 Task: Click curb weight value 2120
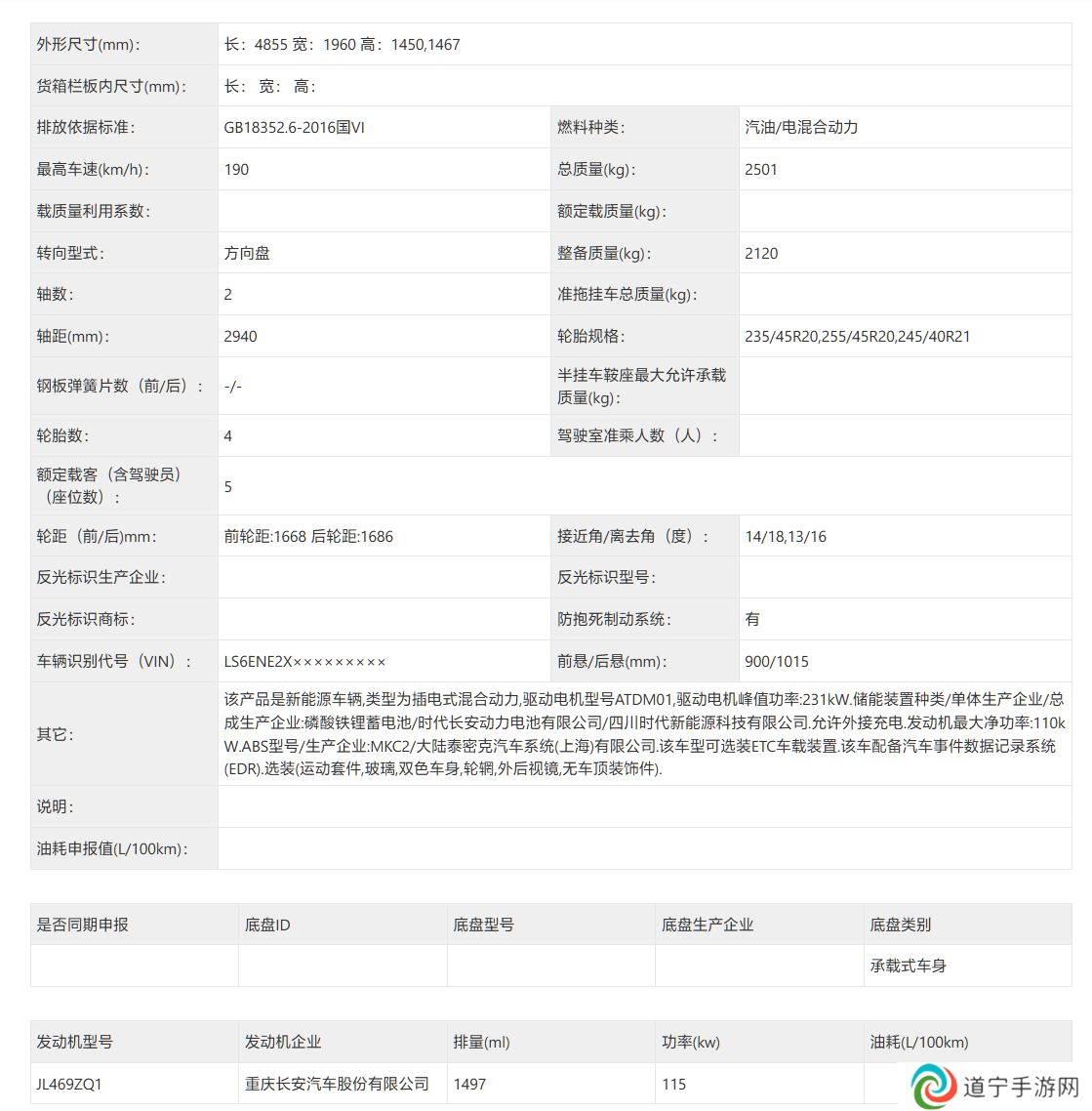click(761, 253)
